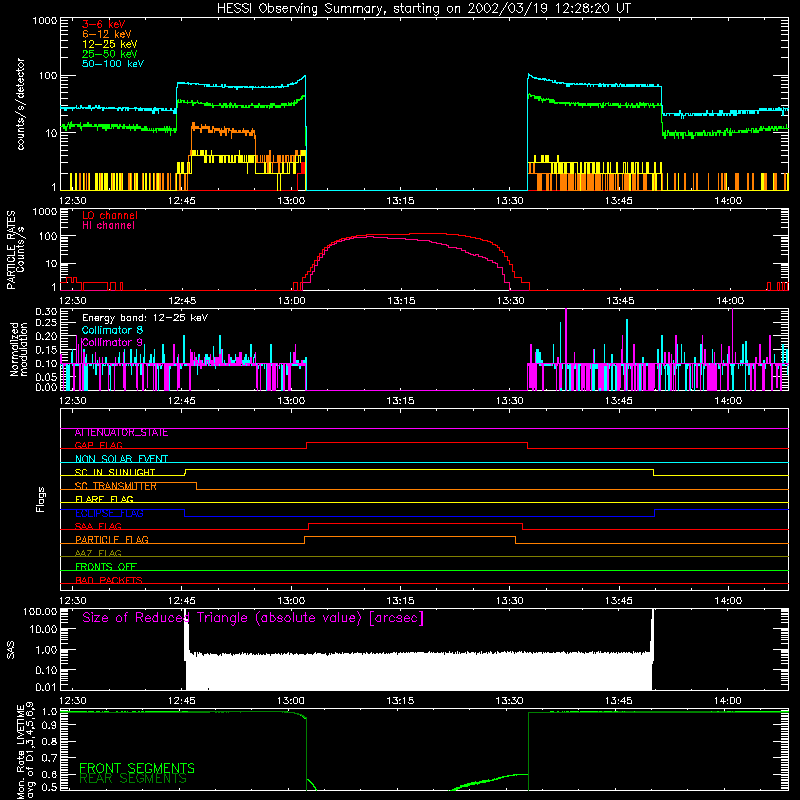Screen dimensions: 800x800
Task: Select the ATTENUATOR_STATE flag label
Action: click(121, 433)
